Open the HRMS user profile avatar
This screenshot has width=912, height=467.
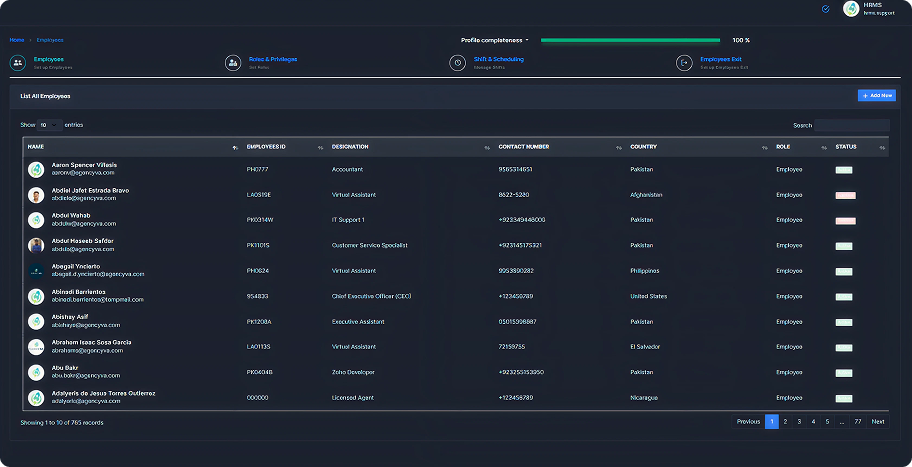pos(851,9)
